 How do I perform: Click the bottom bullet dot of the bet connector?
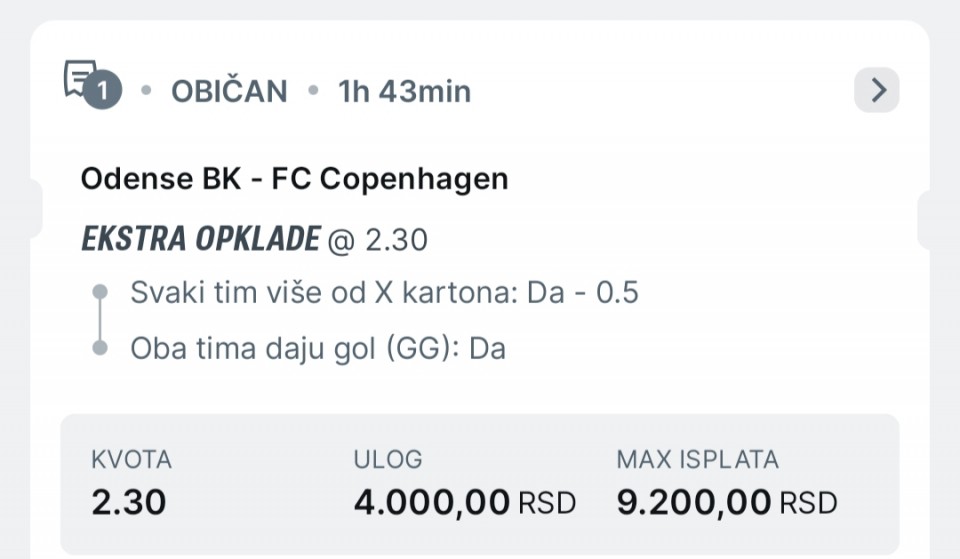click(99, 348)
